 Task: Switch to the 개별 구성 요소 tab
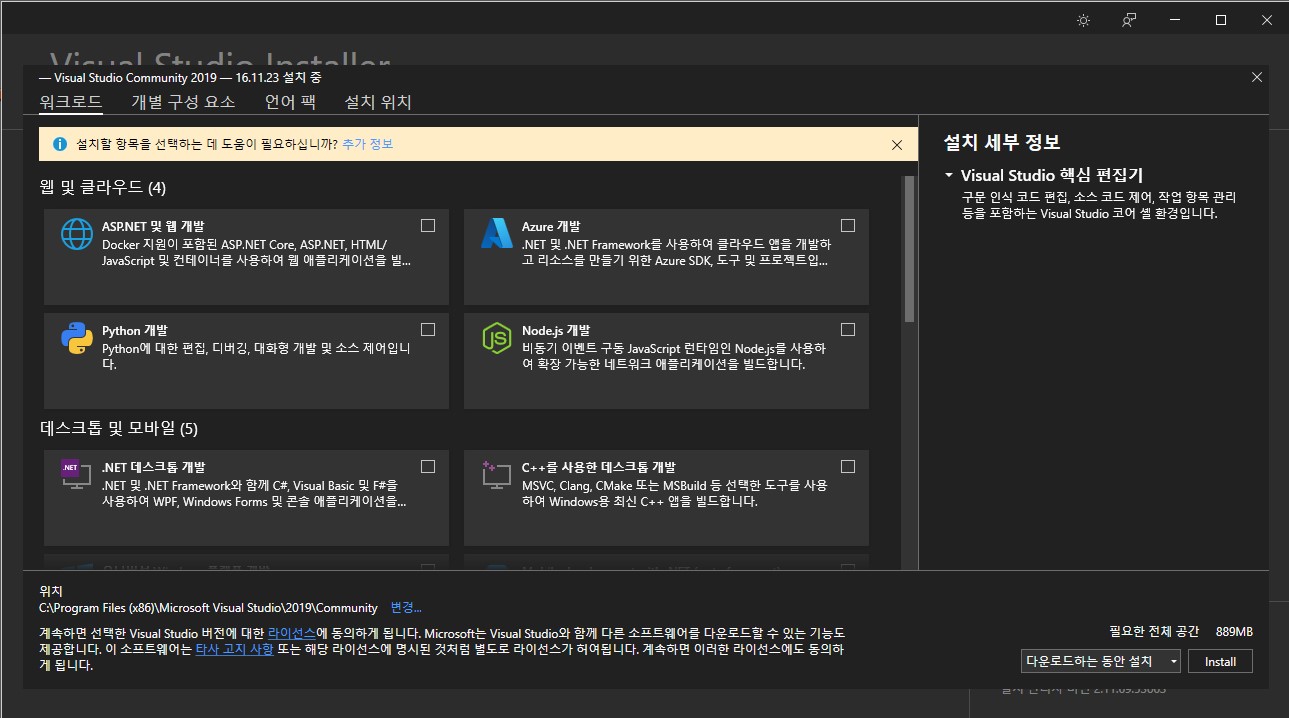[x=183, y=102]
